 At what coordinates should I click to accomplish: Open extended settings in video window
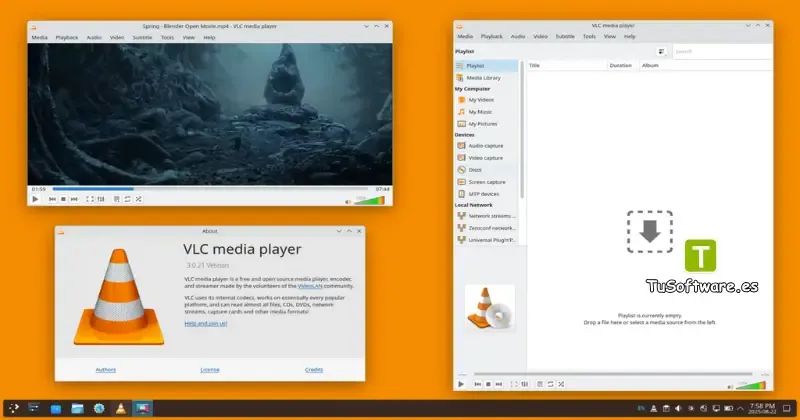pyautogui.click(x=101, y=199)
